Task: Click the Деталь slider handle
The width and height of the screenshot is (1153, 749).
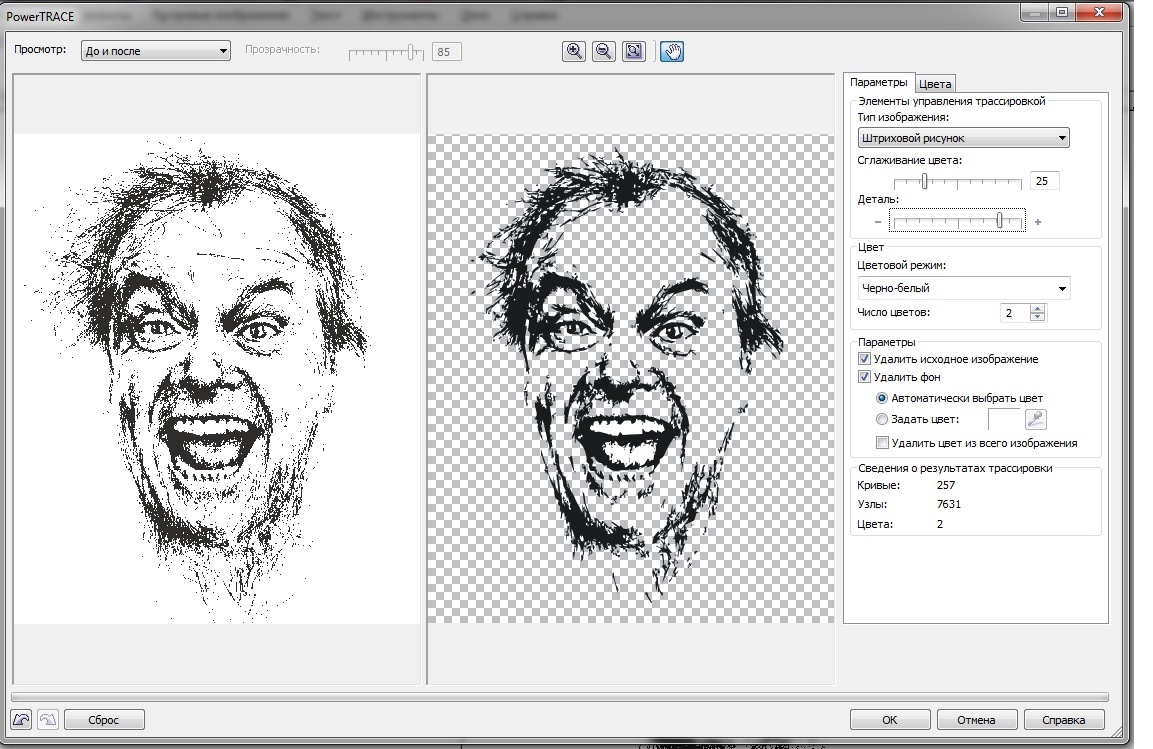Action: [999, 220]
